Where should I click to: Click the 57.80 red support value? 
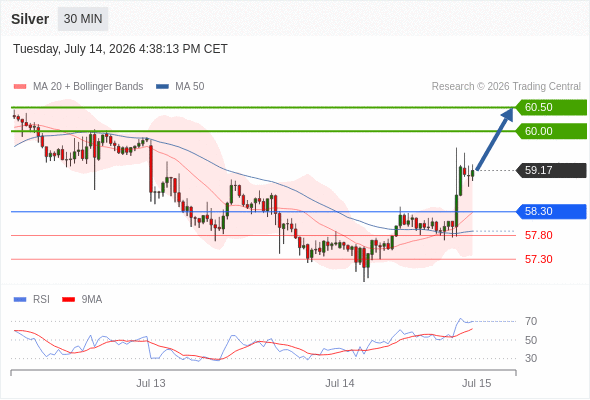click(x=539, y=236)
